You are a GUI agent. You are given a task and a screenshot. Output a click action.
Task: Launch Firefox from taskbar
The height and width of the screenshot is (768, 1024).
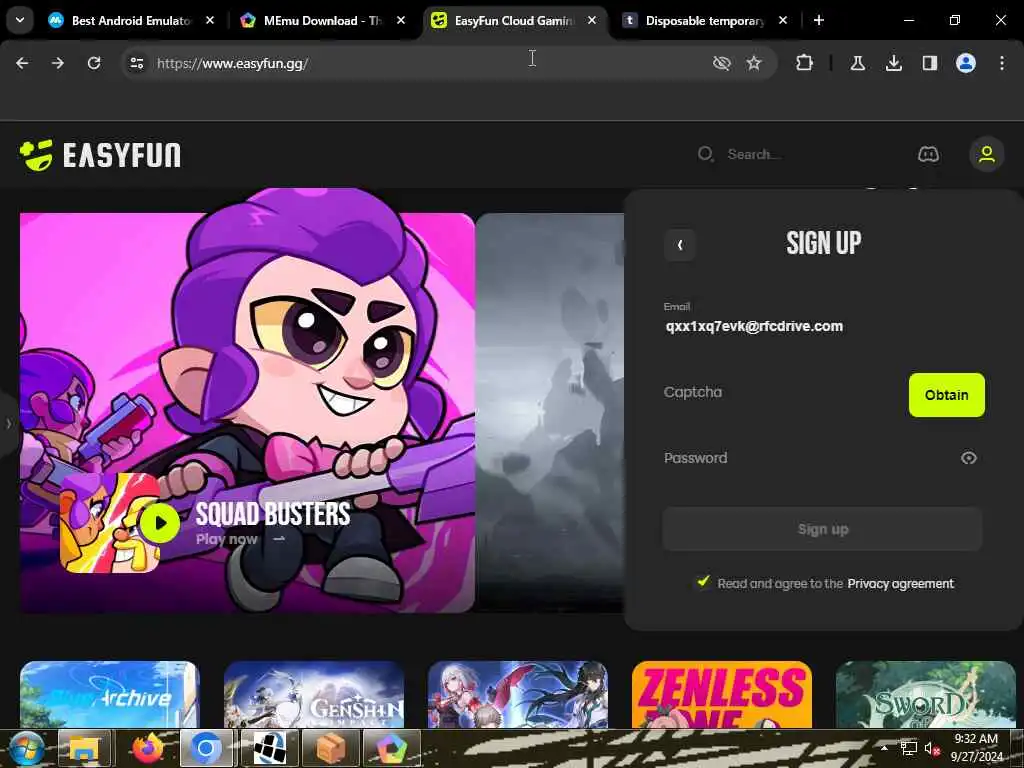click(147, 748)
